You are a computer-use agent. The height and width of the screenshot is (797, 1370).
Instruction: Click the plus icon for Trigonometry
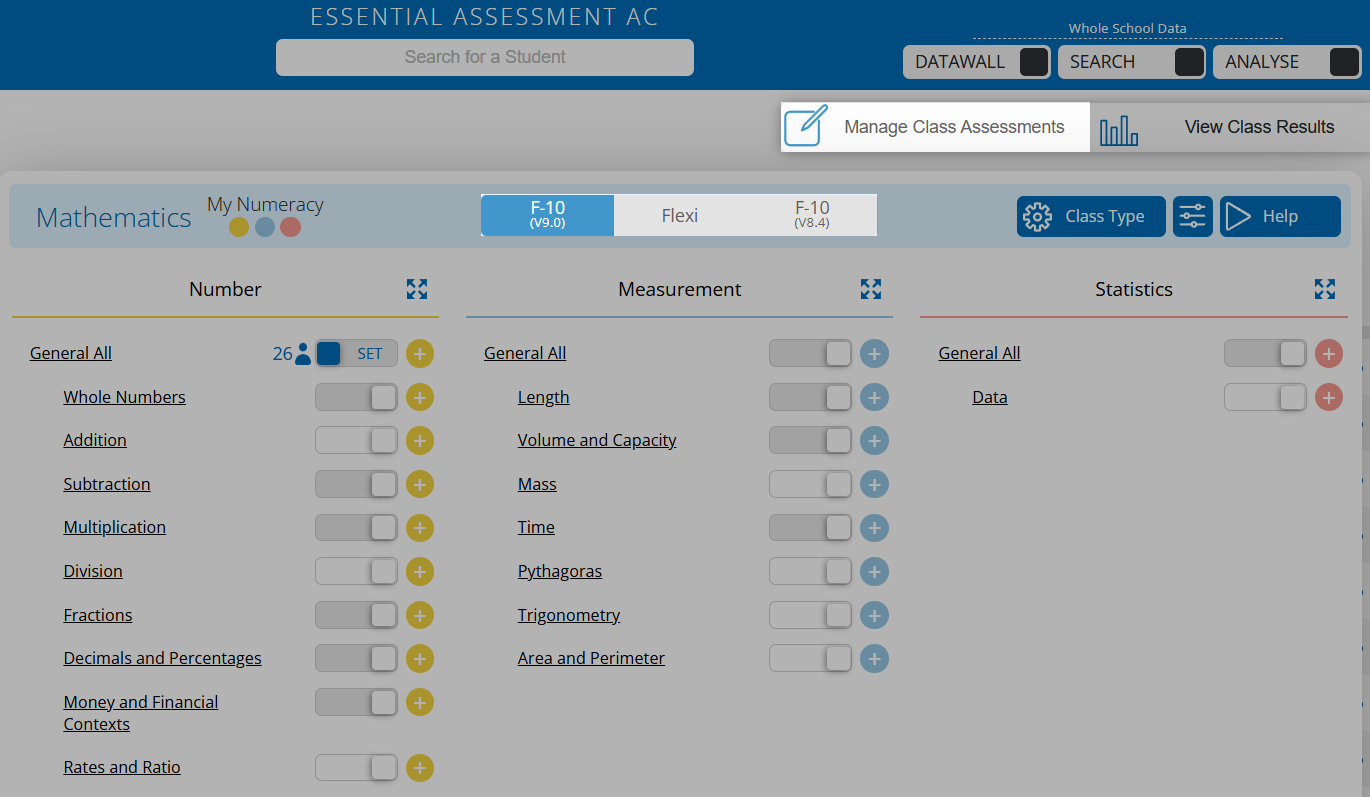coord(874,615)
